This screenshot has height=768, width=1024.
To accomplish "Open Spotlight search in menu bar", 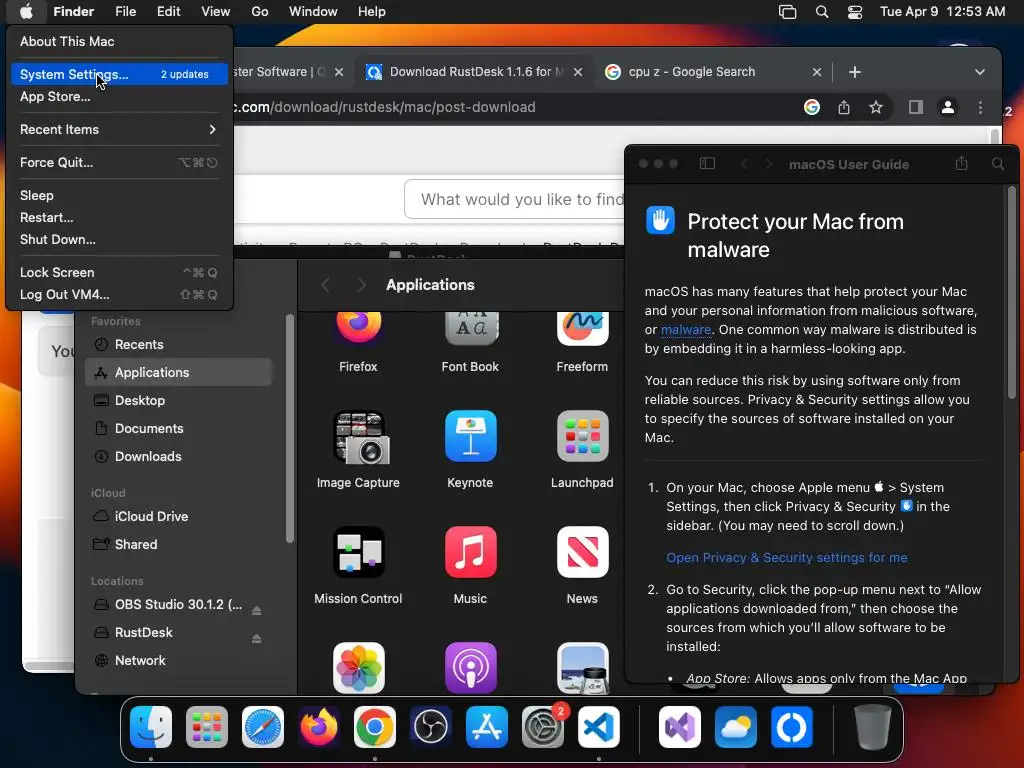I will [x=822, y=12].
